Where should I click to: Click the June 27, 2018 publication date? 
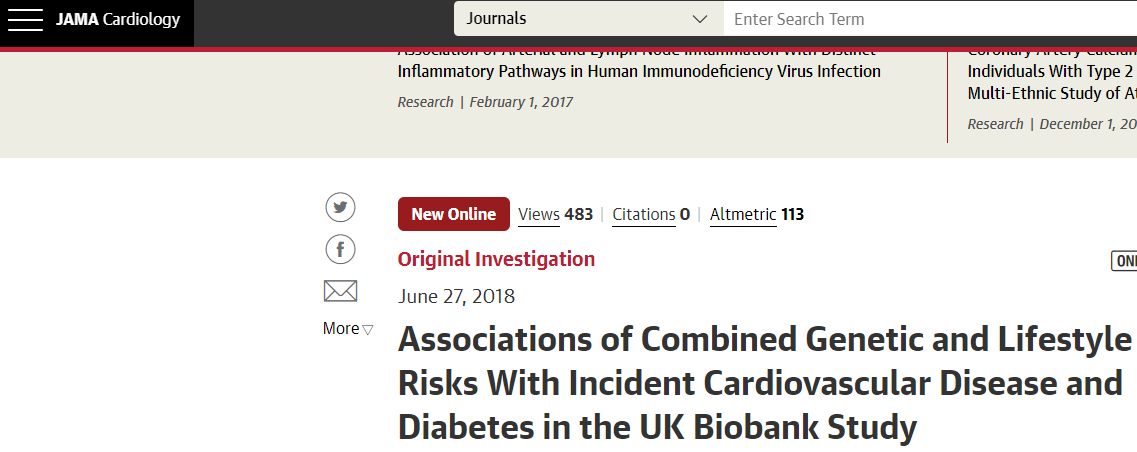[x=456, y=296]
